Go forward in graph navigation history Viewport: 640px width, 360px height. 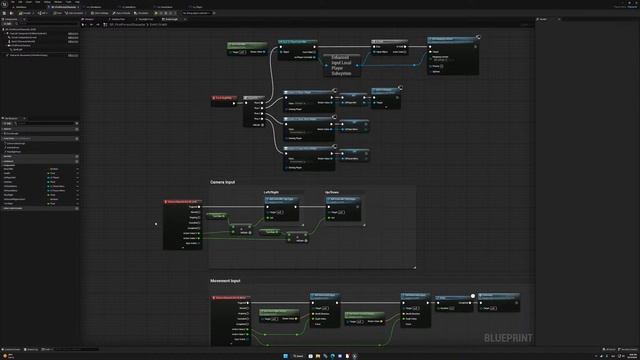coord(98,25)
